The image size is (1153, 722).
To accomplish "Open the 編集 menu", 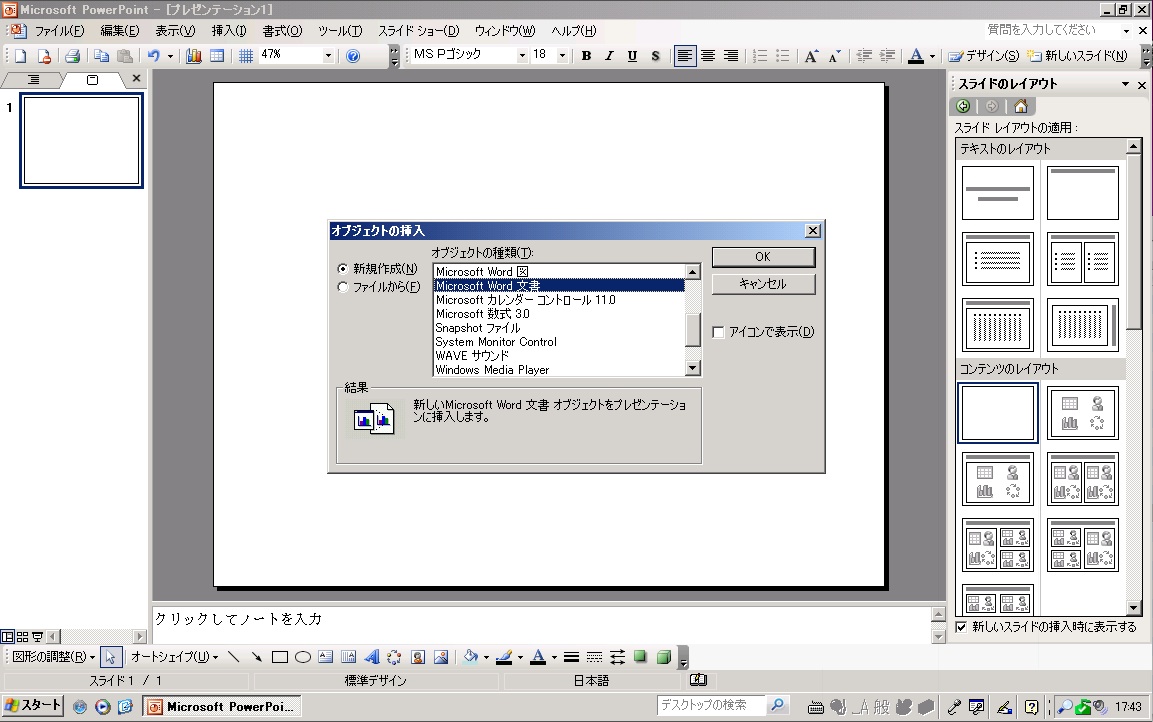I will 119,31.
